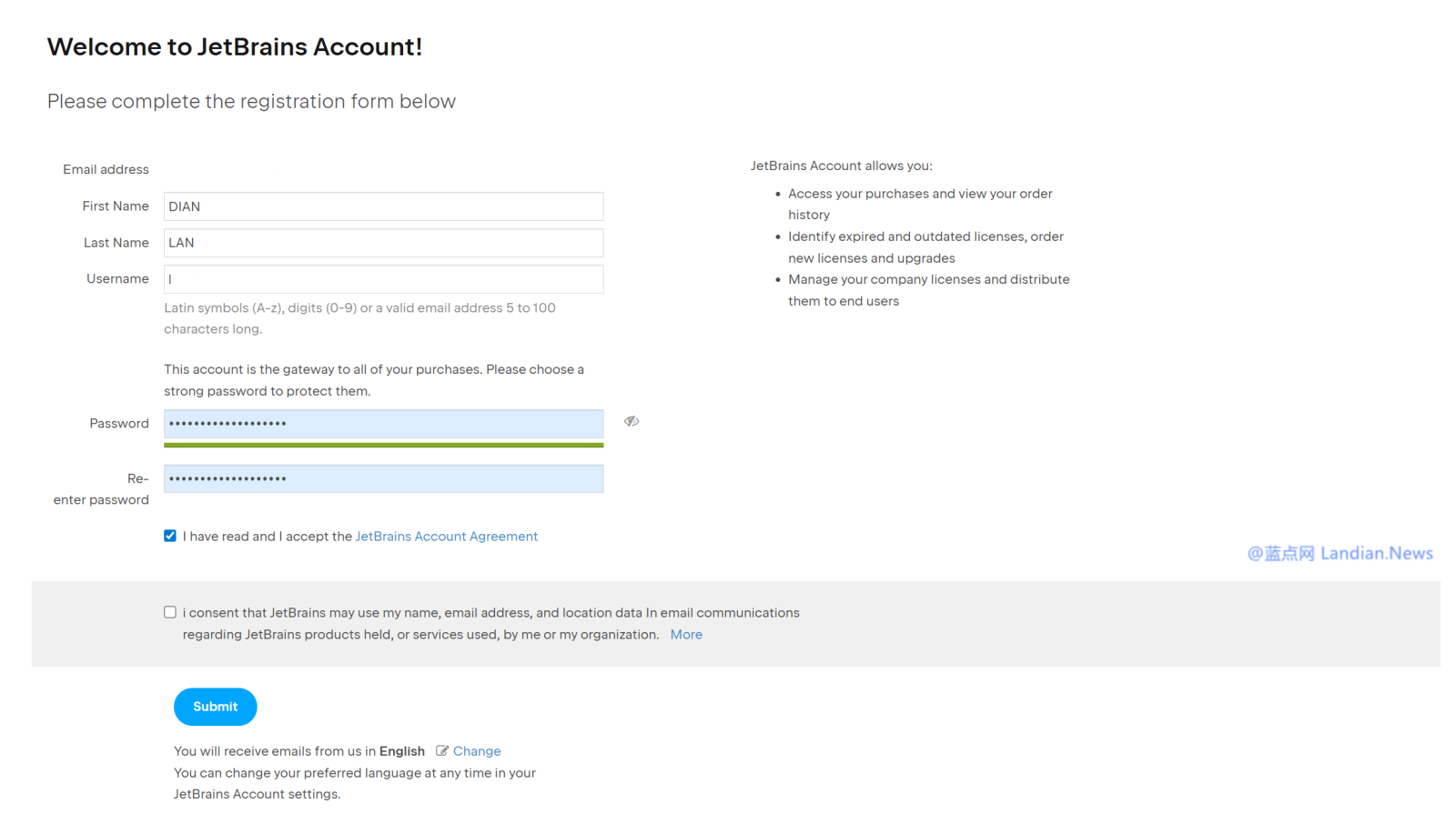
Task: Uncheck the JetBrains Account Agreement checkbox
Action: point(170,536)
